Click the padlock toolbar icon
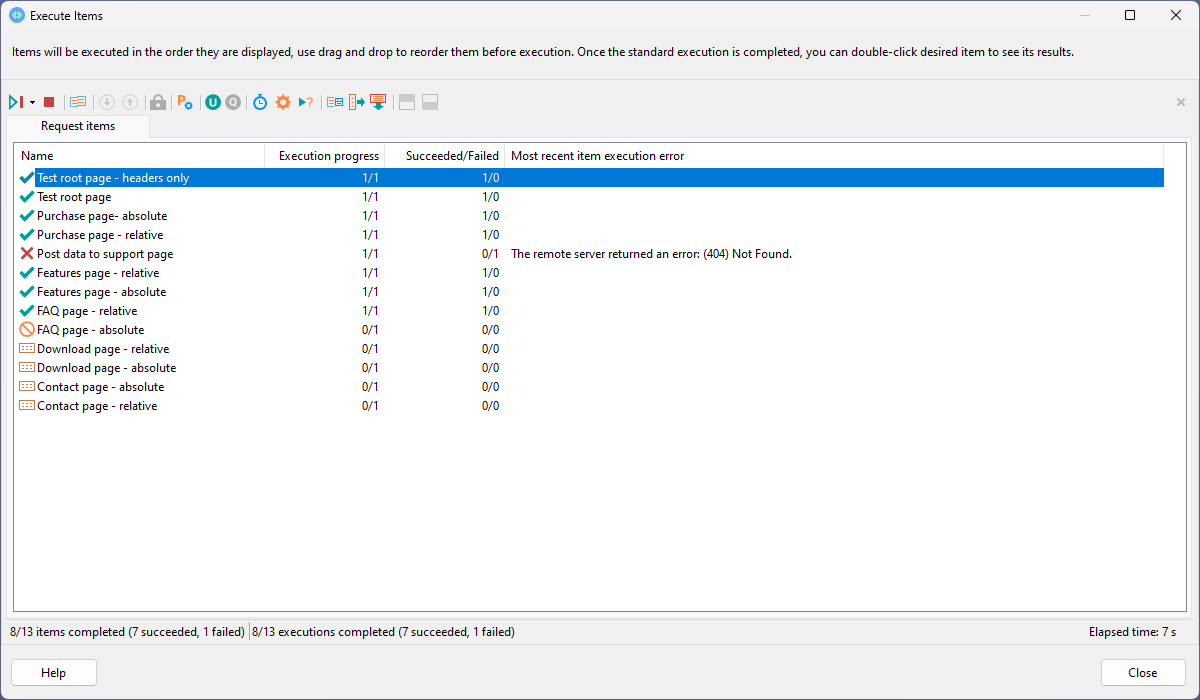1200x700 pixels. click(158, 102)
